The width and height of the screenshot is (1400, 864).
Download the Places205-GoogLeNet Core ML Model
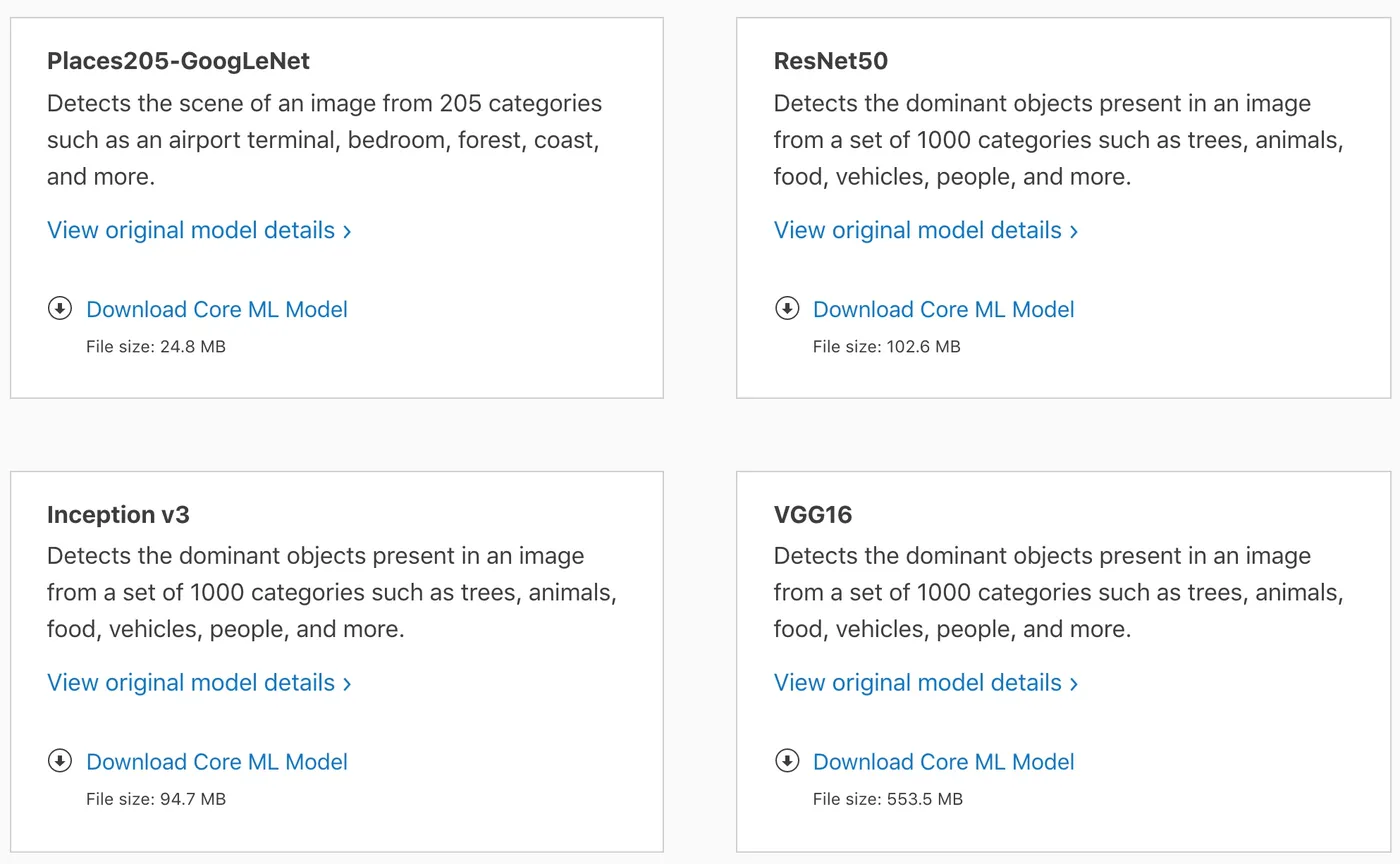217,309
